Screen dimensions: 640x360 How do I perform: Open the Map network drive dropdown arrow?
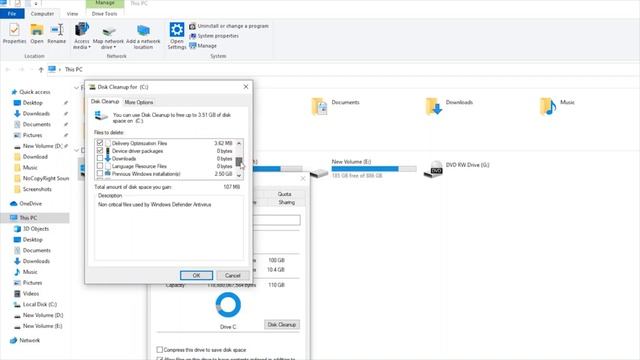[115, 47]
